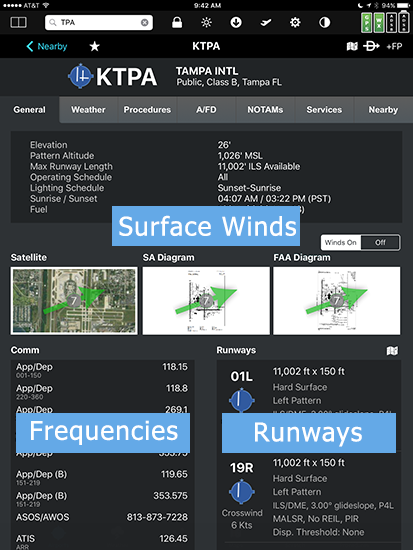This screenshot has width=413, height=550.
Task: Tap the GPS status indicator
Action: 367,22
